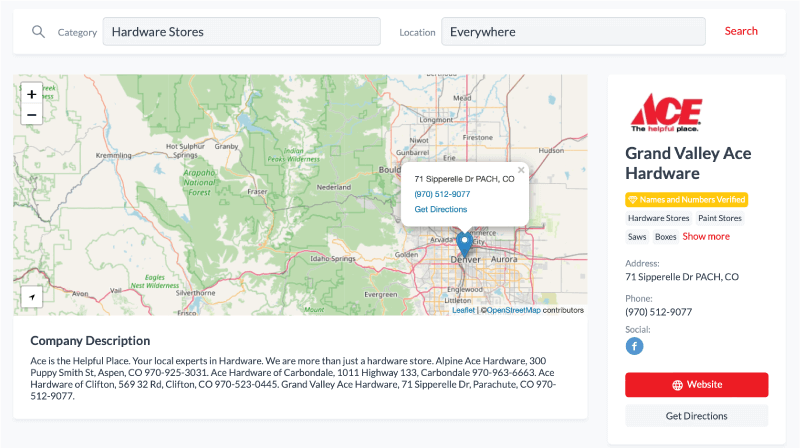Click the blue map location pin

(464, 243)
